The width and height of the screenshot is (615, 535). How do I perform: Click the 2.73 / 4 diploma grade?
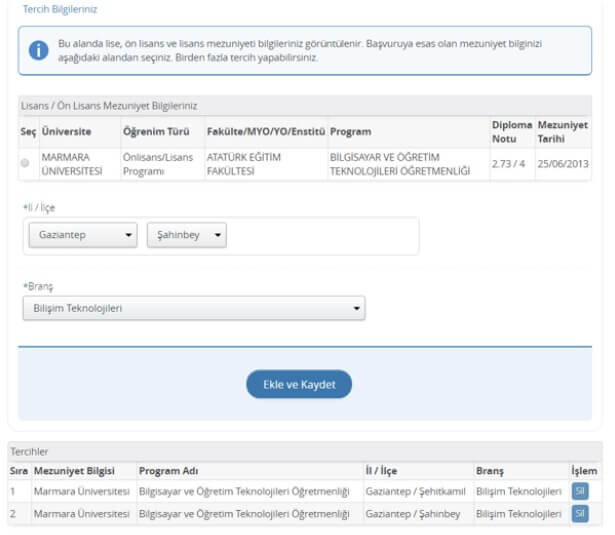coord(508,164)
